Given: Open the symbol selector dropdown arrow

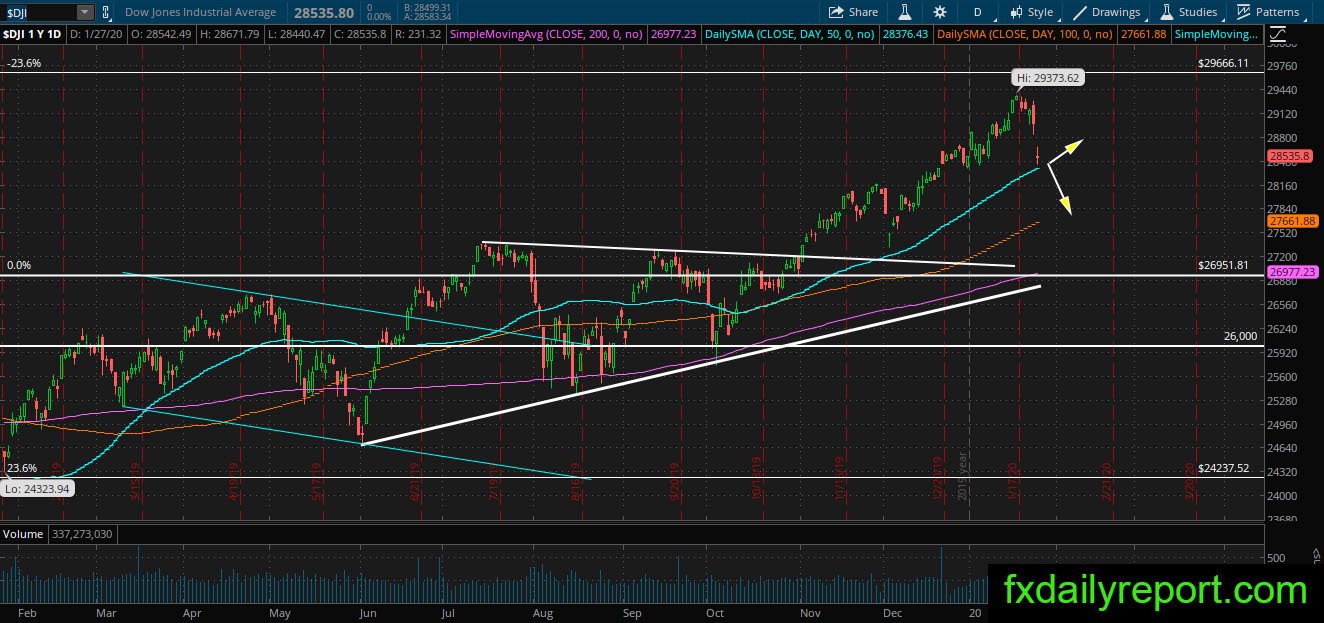Looking at the screenshot, I should tap(85, 12).
